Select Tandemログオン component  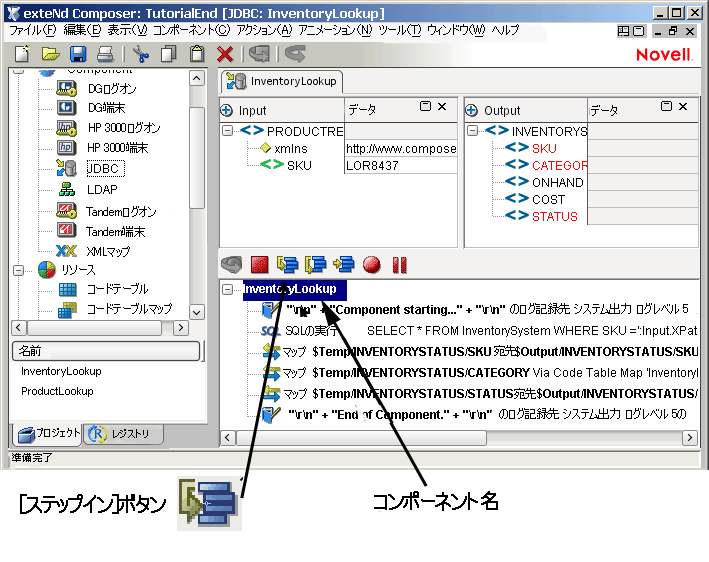tap(121, 212)
